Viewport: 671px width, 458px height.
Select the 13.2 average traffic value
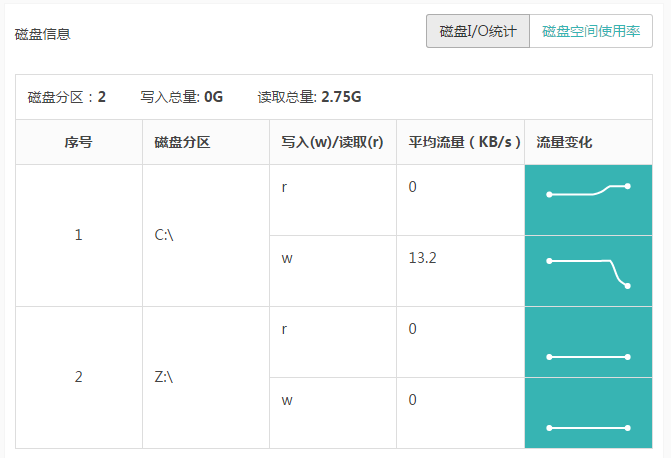(422, 258)
